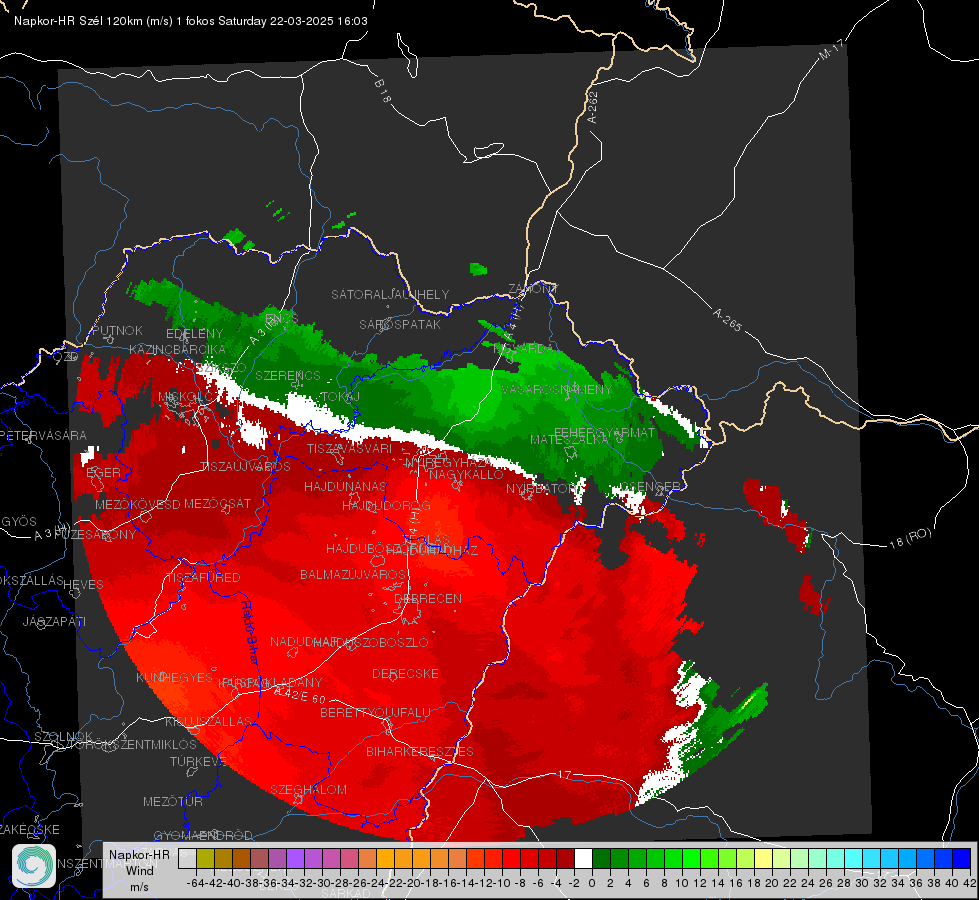Click the ZAHONY border town label
The height and width of the screenshot is (900, 979).
533,289
